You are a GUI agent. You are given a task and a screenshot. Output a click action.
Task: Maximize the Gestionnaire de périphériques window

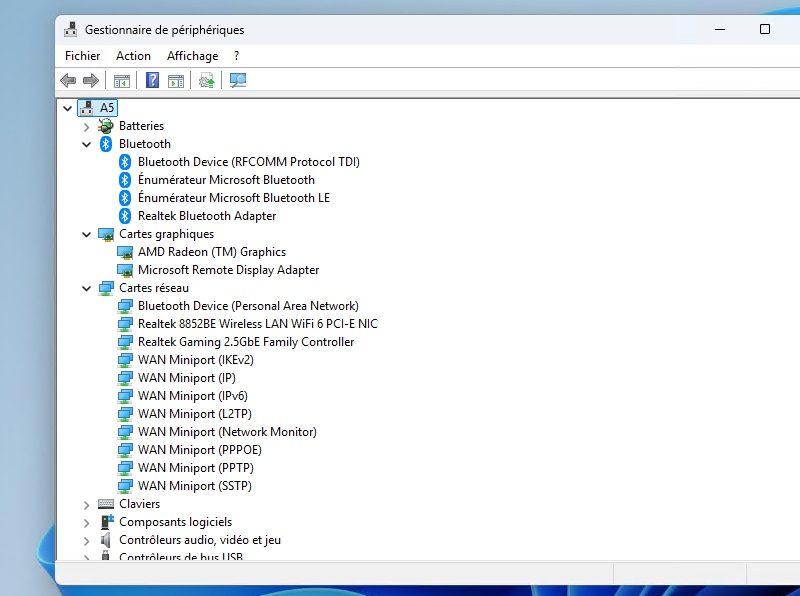(765, 30)
